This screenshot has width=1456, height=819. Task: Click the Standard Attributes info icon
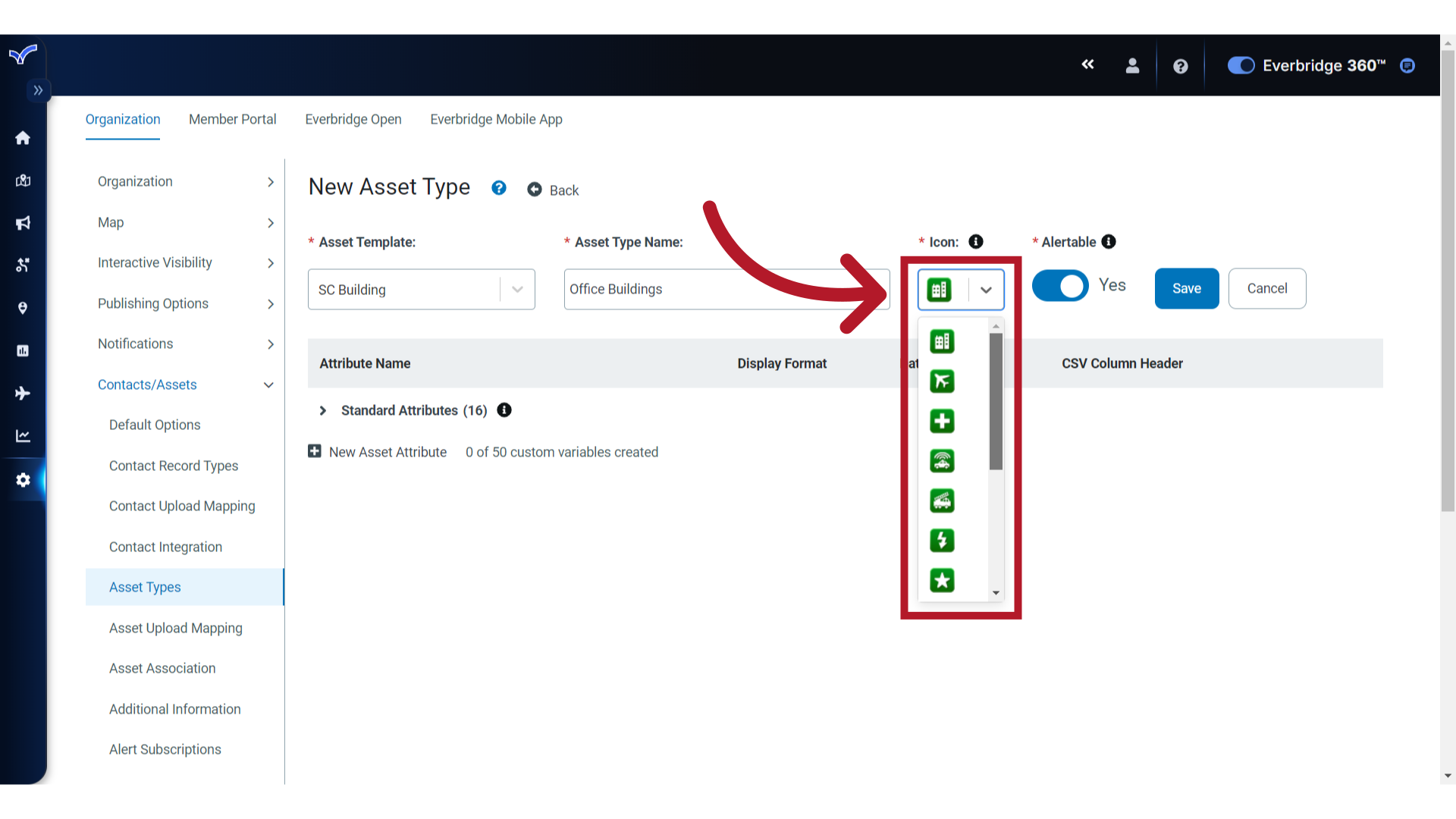click(x=504, y=409)
